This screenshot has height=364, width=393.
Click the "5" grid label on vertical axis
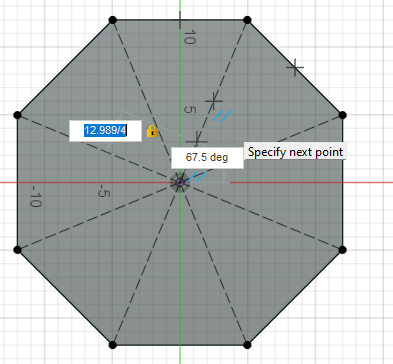(x=190, y=109)
